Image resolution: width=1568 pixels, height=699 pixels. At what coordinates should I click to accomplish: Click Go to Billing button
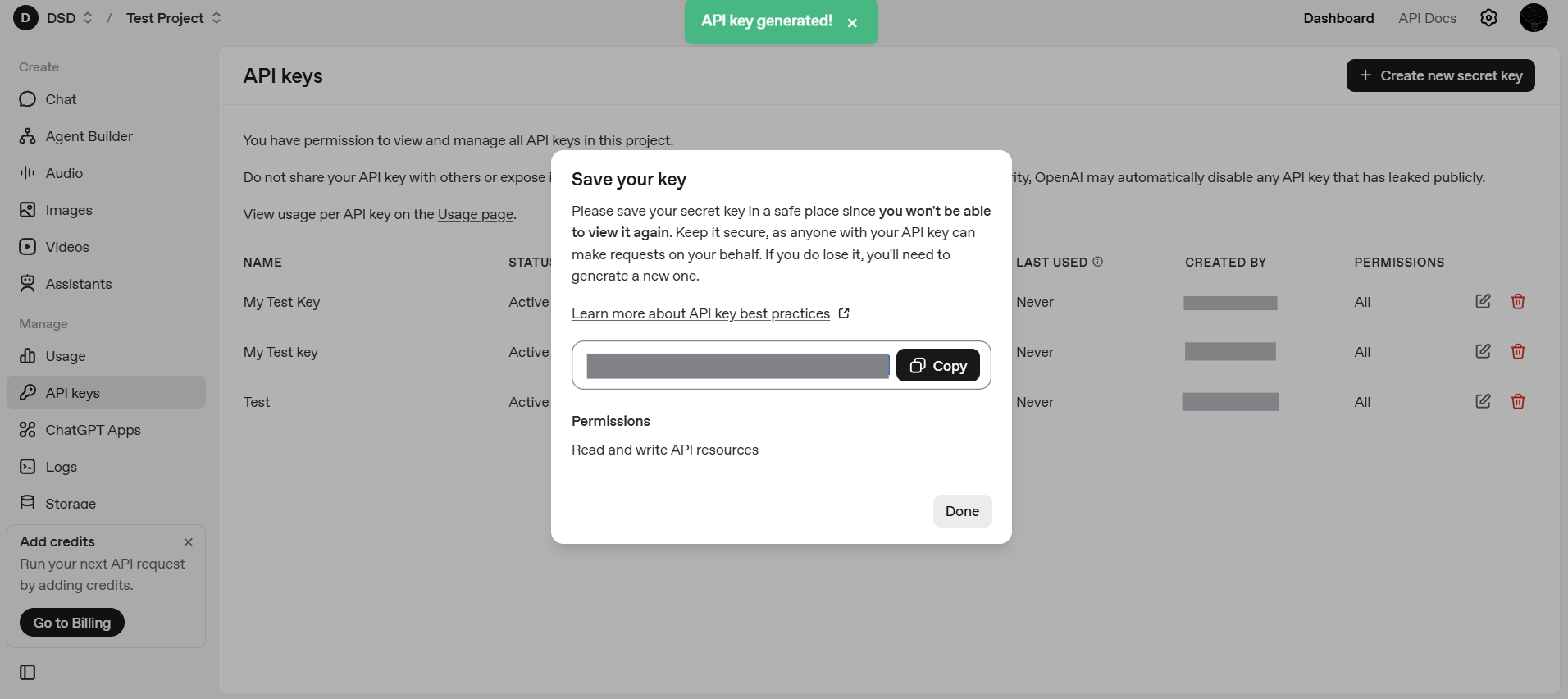(x=72, y=623)
